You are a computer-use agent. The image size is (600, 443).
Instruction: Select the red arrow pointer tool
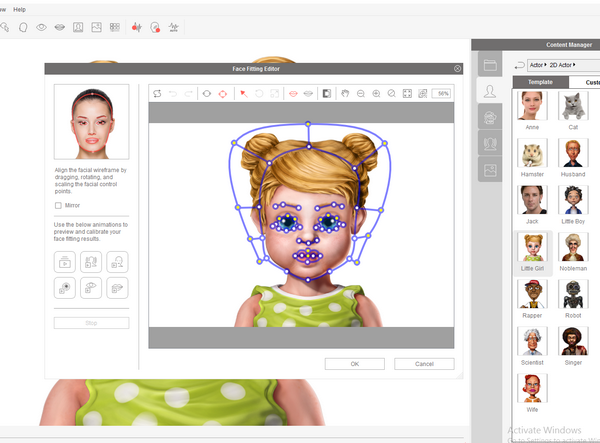point(243,93)
